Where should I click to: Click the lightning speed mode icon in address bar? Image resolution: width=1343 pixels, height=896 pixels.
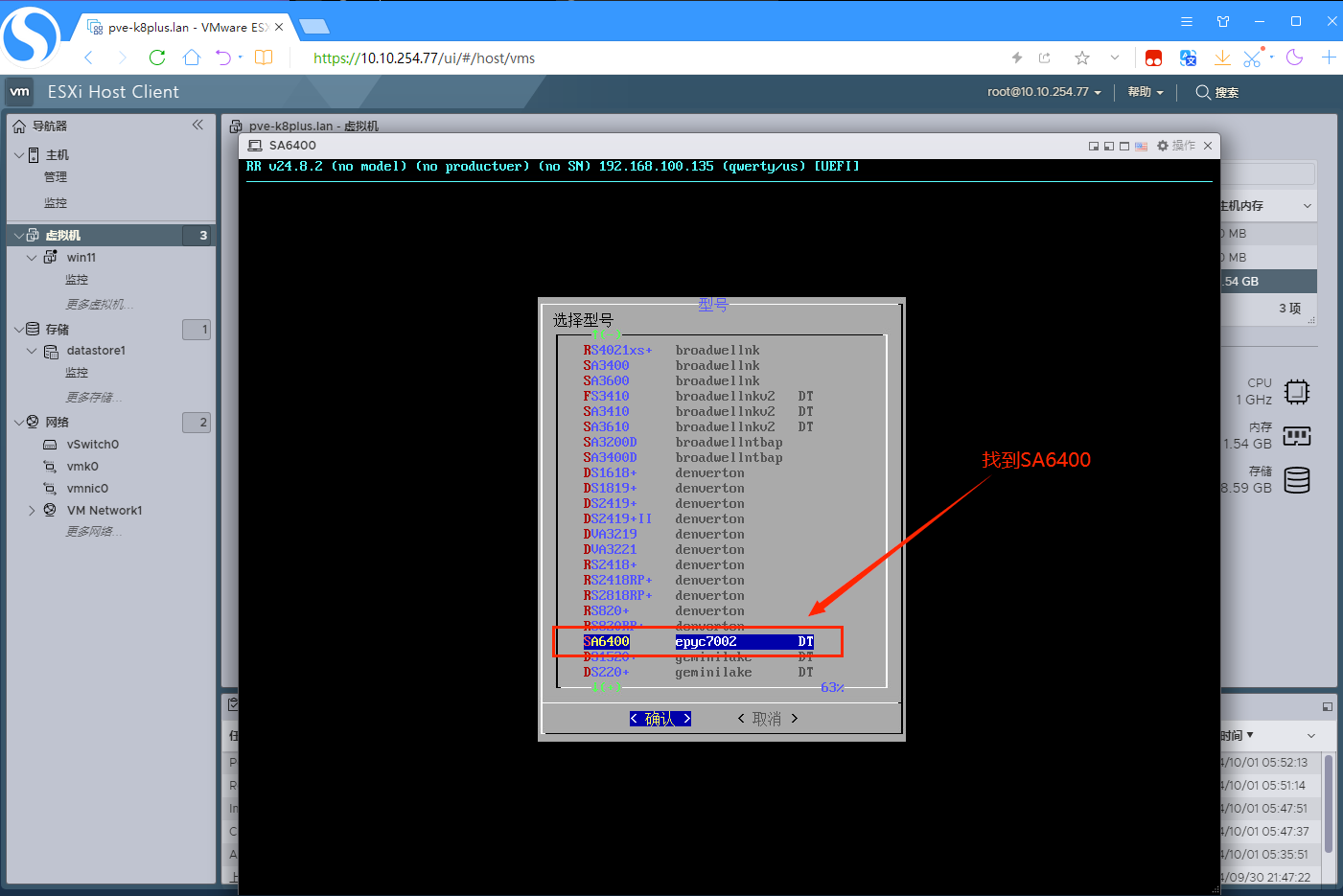tap(1017, 57)
